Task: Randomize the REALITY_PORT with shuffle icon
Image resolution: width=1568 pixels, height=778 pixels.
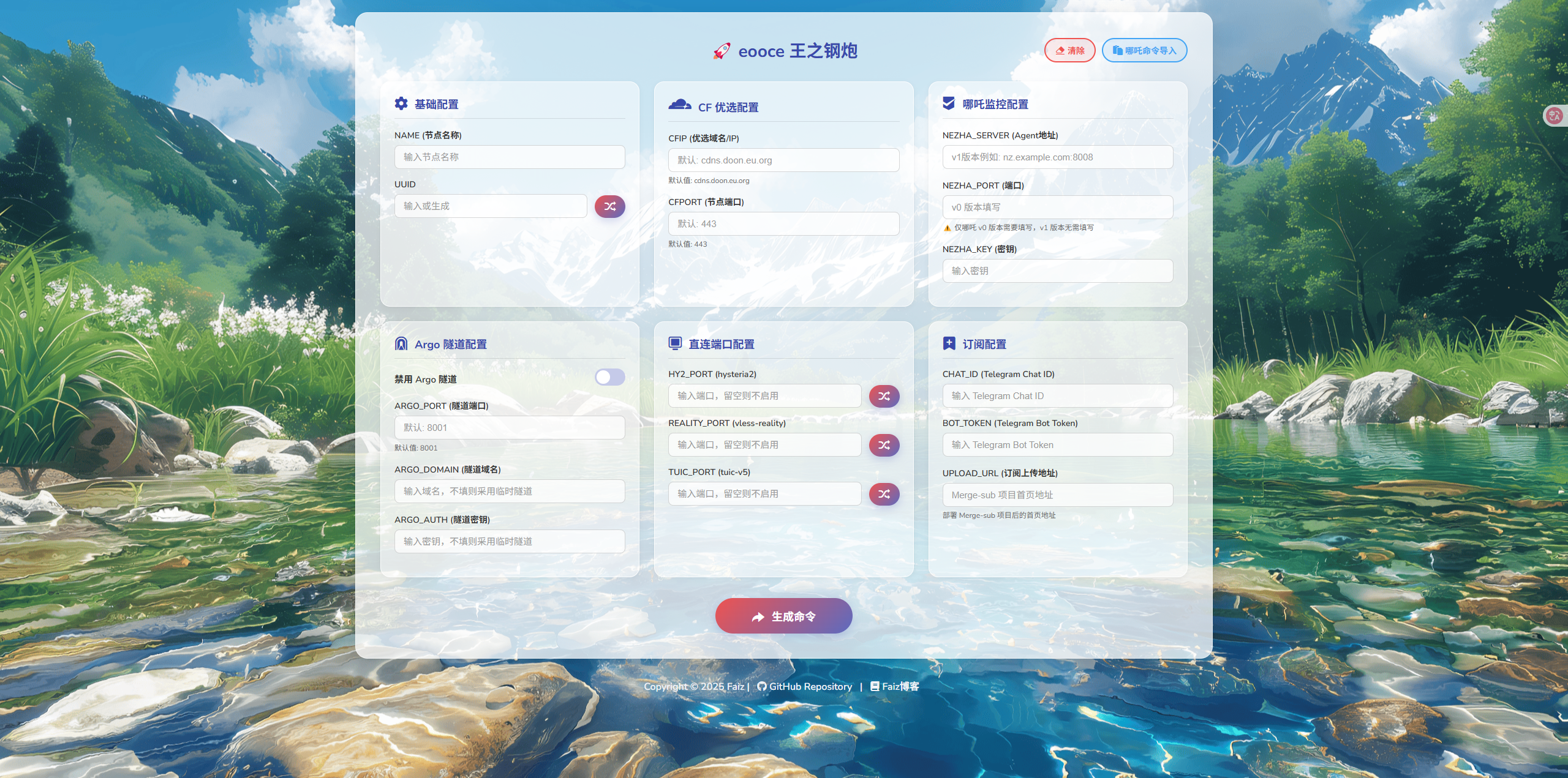Action: (884, 445)
